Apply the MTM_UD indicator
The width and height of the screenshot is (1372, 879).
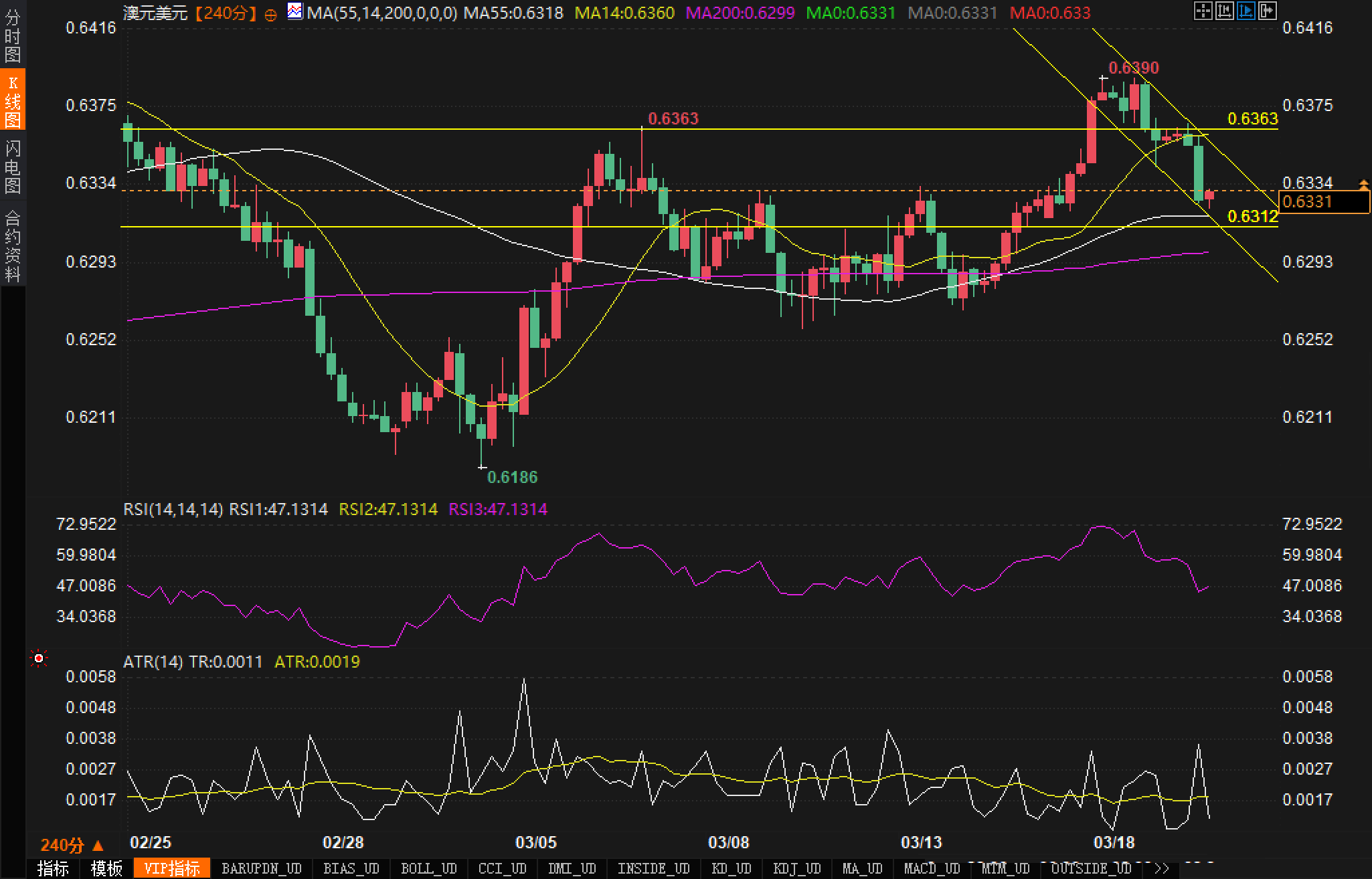[x=1005, y=868]
